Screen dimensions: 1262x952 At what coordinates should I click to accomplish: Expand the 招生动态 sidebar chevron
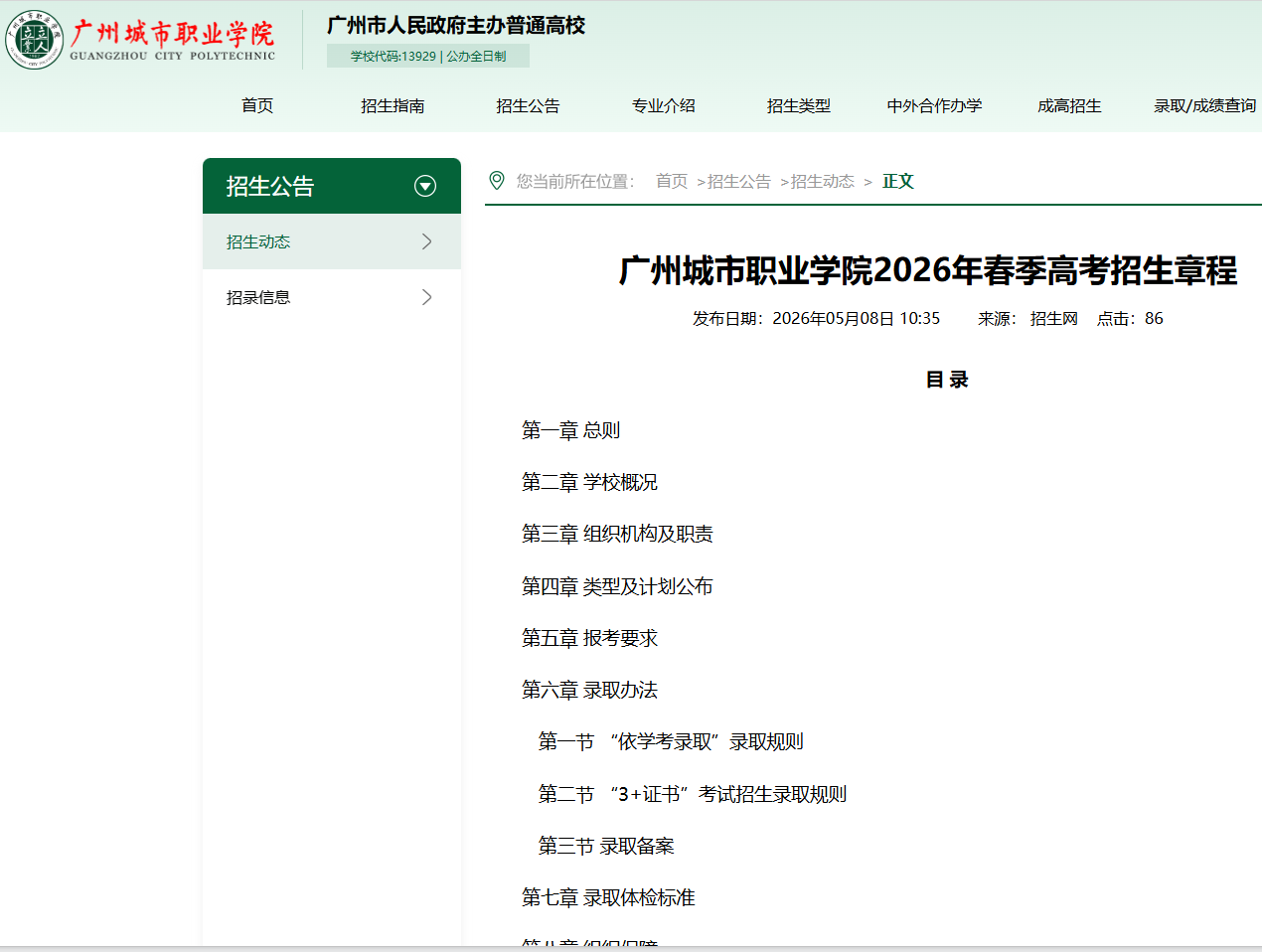(x=427, y=241)
